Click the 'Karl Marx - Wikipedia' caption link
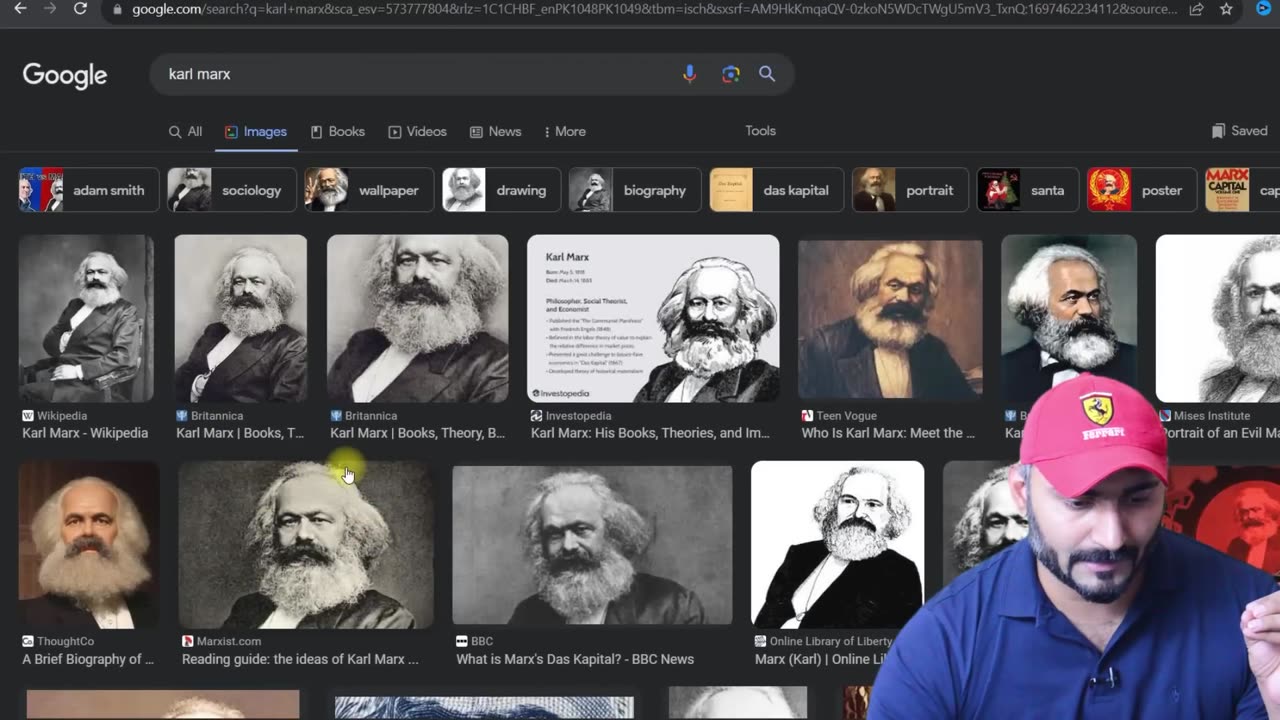 coord(85,433)
